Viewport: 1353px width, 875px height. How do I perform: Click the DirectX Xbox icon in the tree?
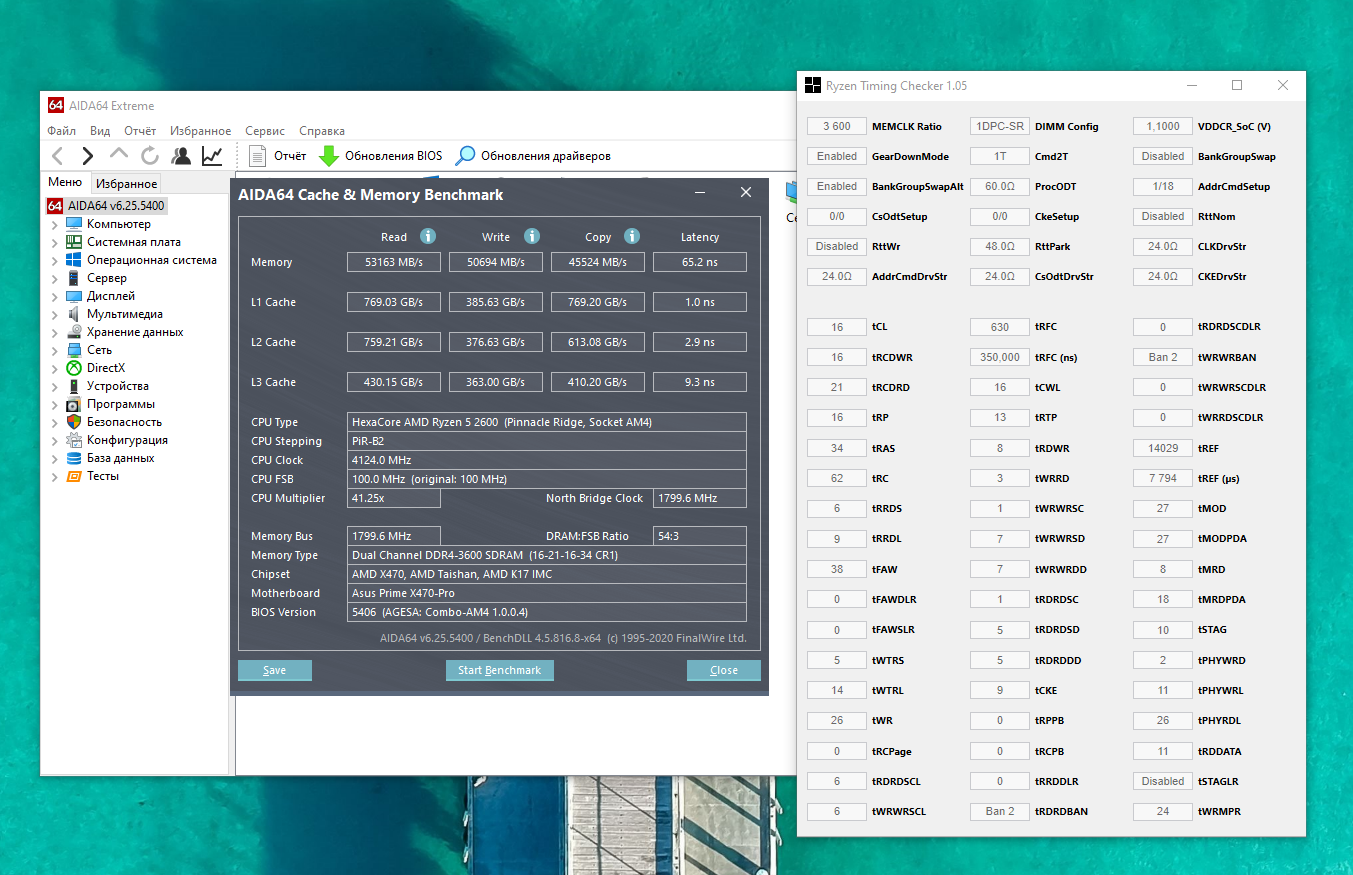click(74, 368)
